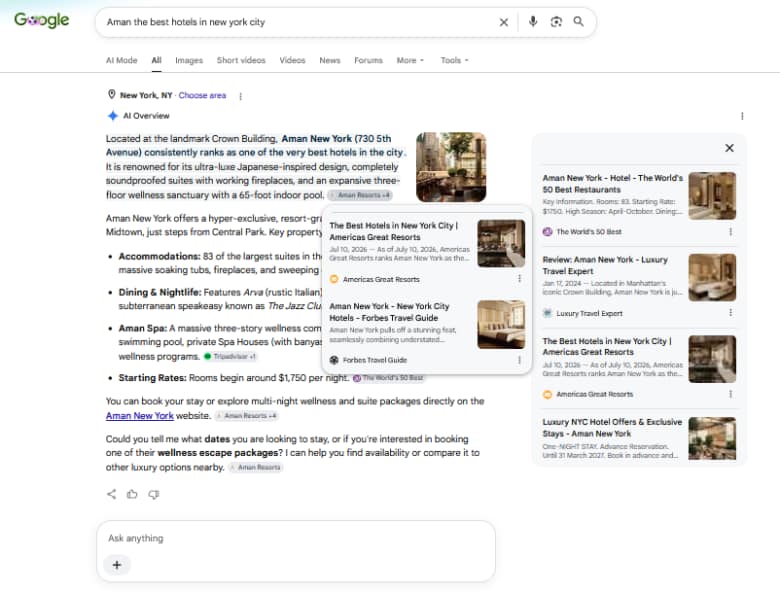
Task: Open options for Americas Great Resorts sidebar source
Action: [x=730, y=394]
